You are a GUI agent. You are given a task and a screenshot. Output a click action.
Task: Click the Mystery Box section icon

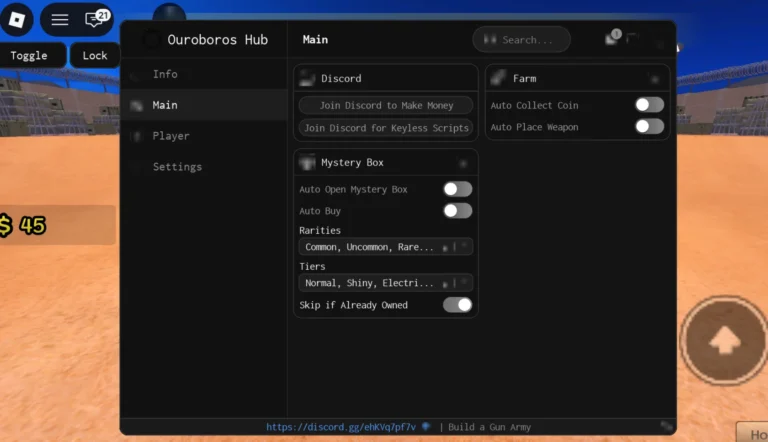tap(307, 162)
